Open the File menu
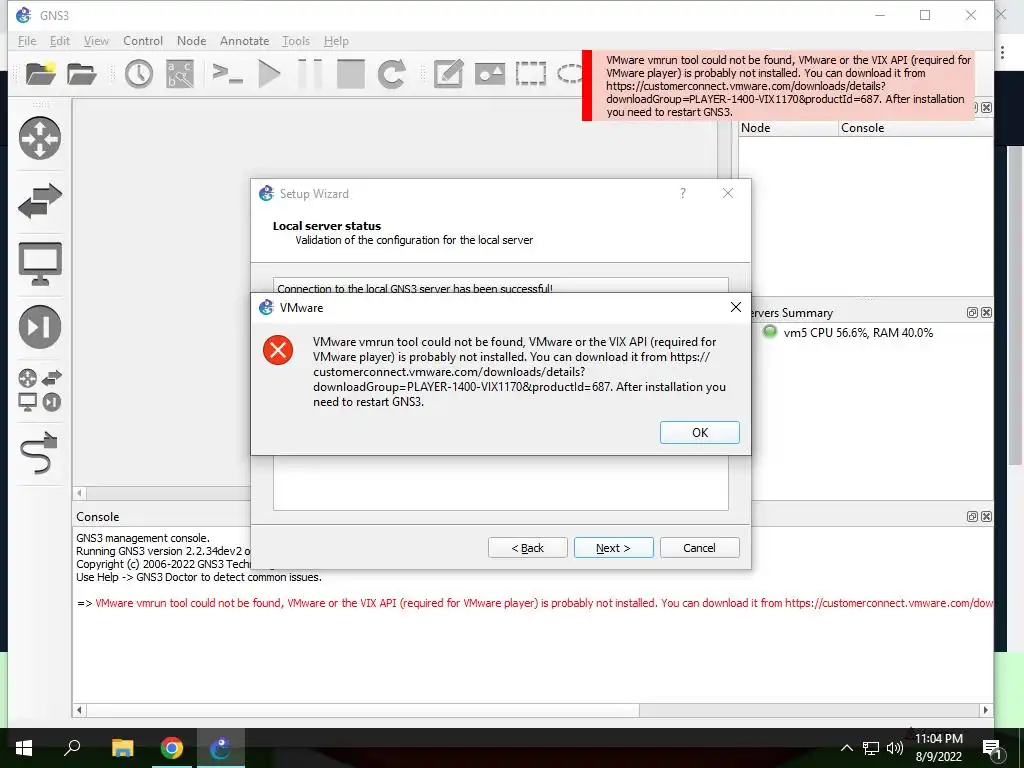 click(27, 40)
